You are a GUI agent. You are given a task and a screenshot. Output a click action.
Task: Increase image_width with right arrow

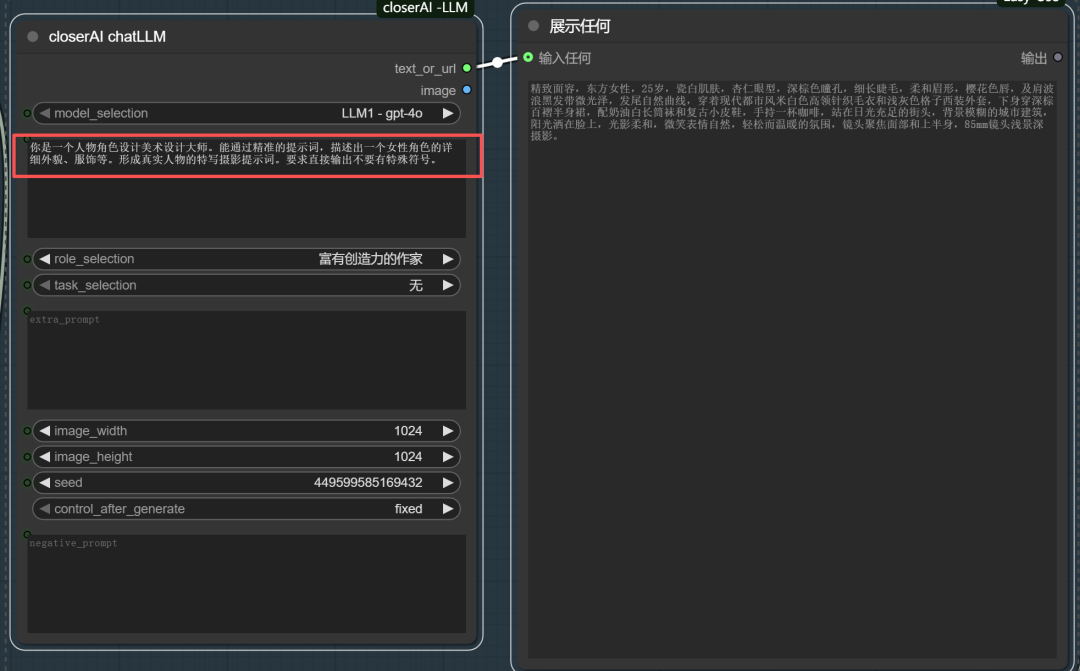point(448,431)
